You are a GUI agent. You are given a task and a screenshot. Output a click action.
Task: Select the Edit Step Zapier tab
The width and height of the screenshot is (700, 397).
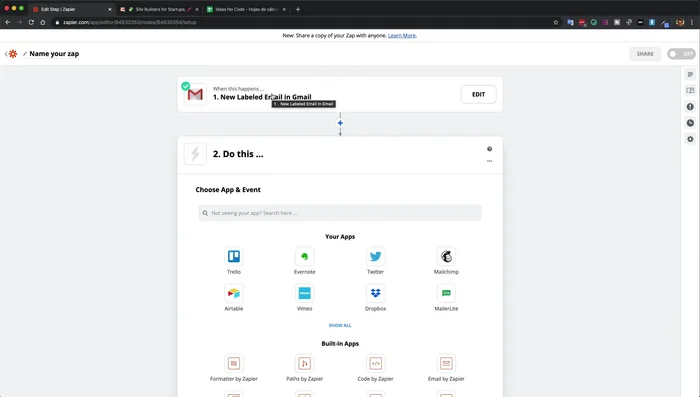coord(71,9)
